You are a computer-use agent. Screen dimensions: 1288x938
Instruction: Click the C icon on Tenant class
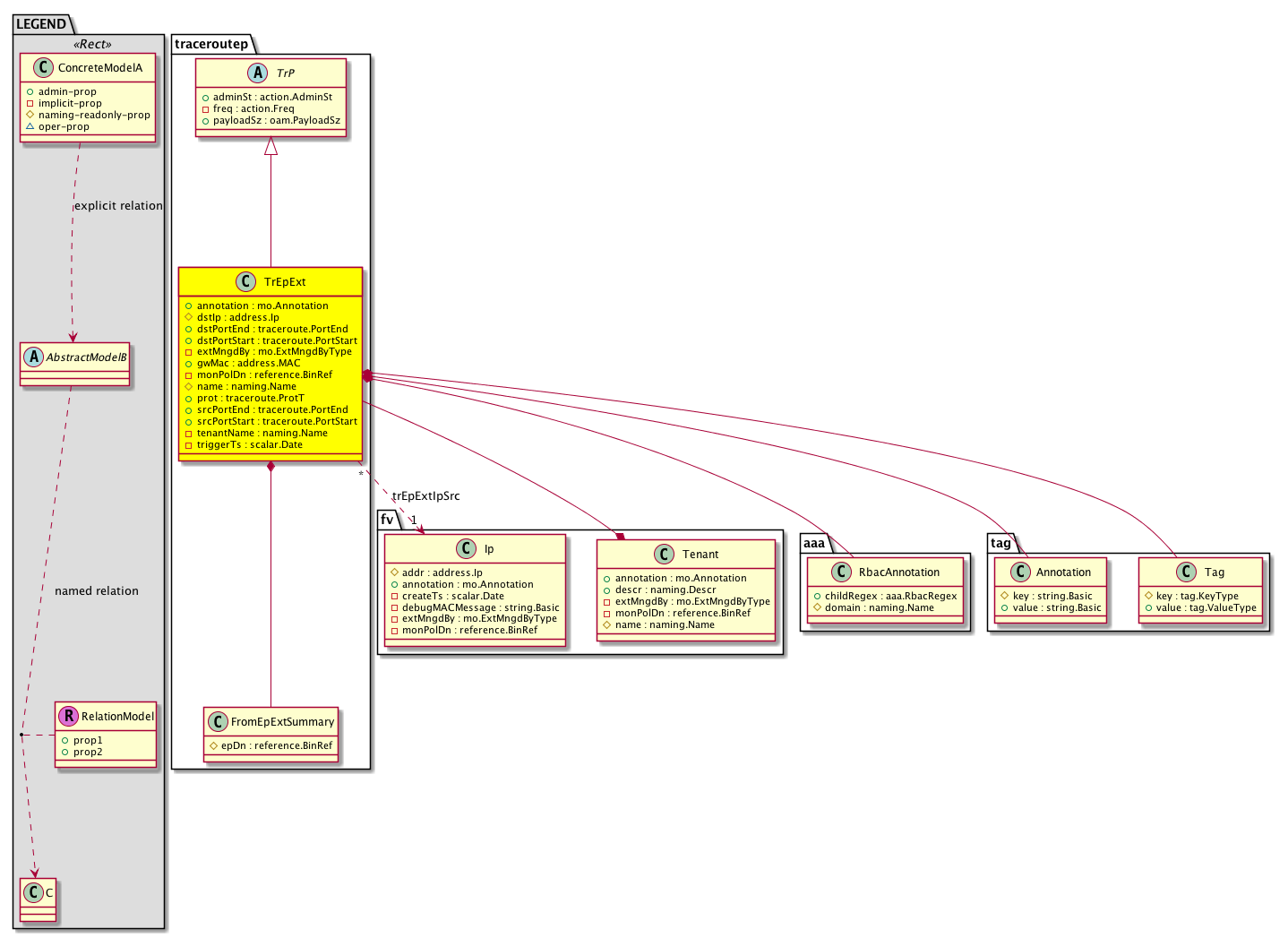coord(664,555)
